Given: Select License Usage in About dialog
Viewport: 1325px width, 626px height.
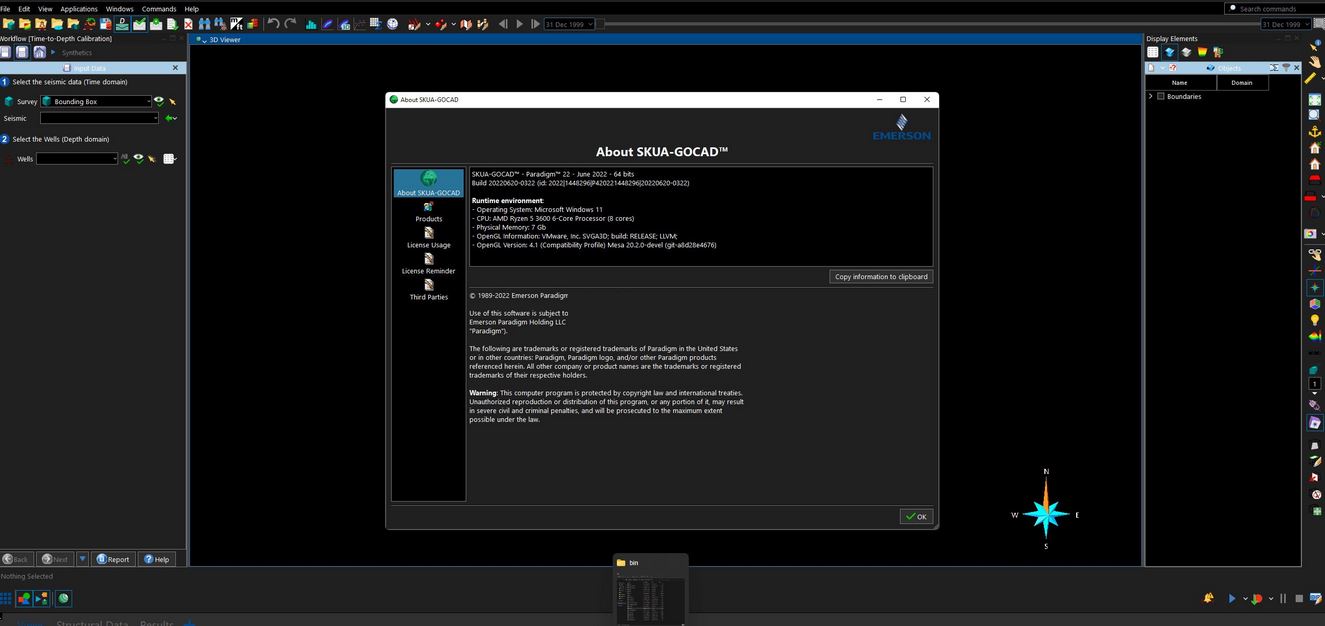Looking at the screenshot, I should pyautogui.click(x=428, y=238).
